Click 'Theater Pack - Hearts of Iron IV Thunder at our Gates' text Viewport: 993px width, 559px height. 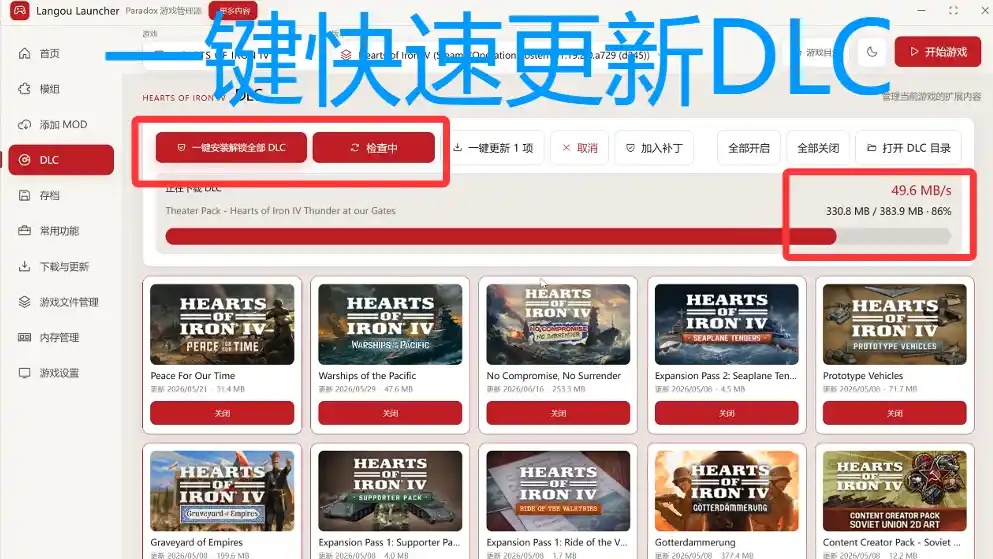click(x=281, y=211)
